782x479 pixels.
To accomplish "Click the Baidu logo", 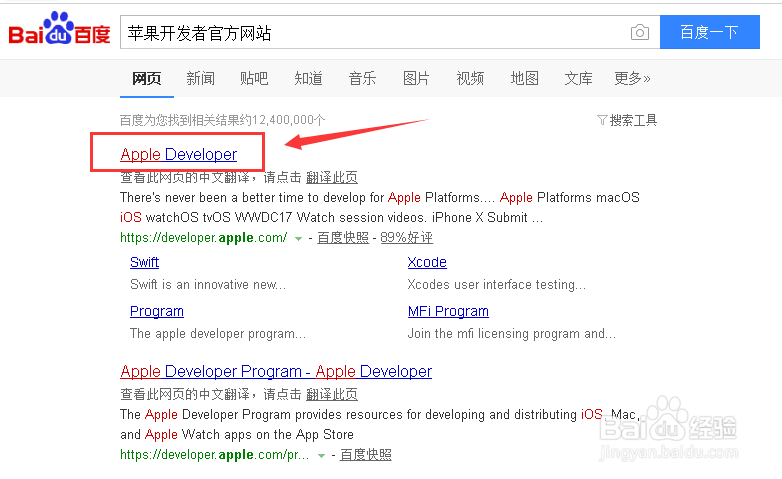I will tap(59, 32).
